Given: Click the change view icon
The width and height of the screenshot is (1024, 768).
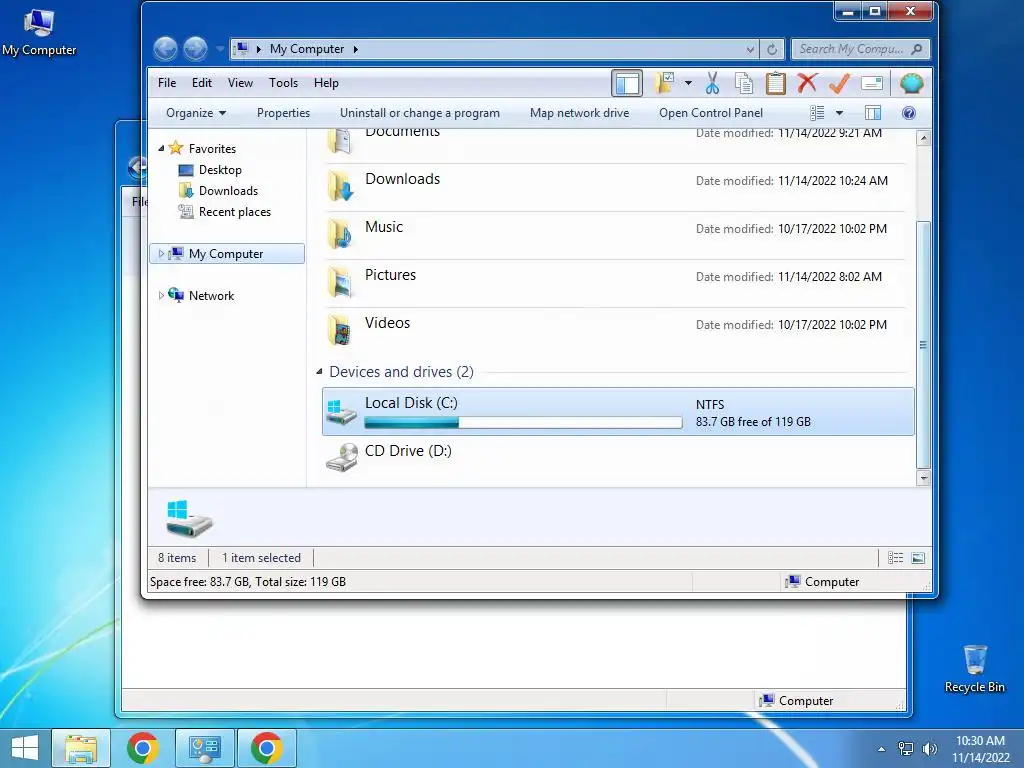Looking at the screenshot, I should pyautogui.click(x=817, y=113).
